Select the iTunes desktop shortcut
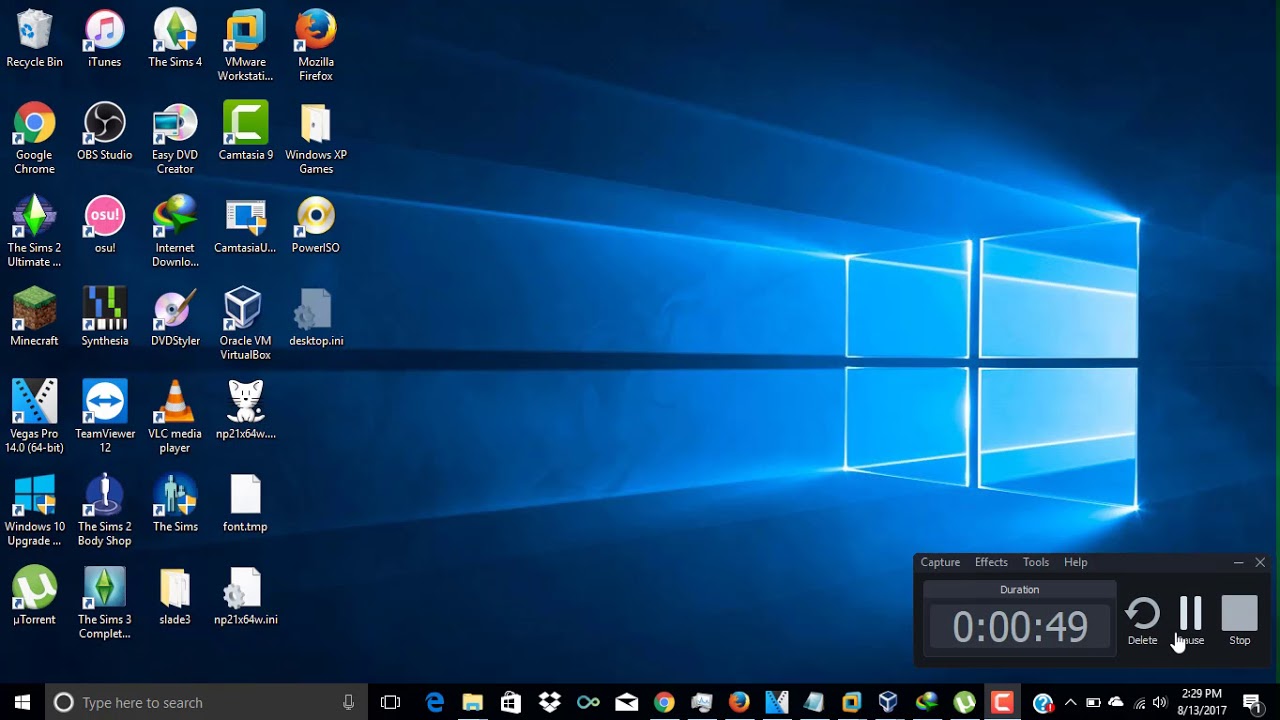The height and width of the screenshot is (720, 1280). coord(105,40)
